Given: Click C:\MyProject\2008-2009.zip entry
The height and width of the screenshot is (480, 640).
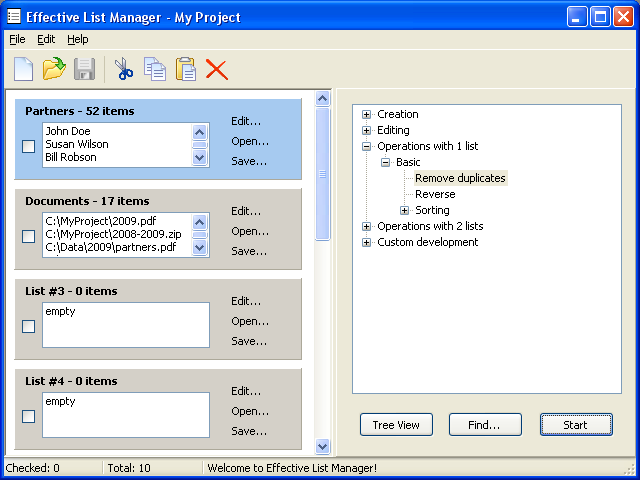Looking at the screenshot, I should click(x=113, y=234).
